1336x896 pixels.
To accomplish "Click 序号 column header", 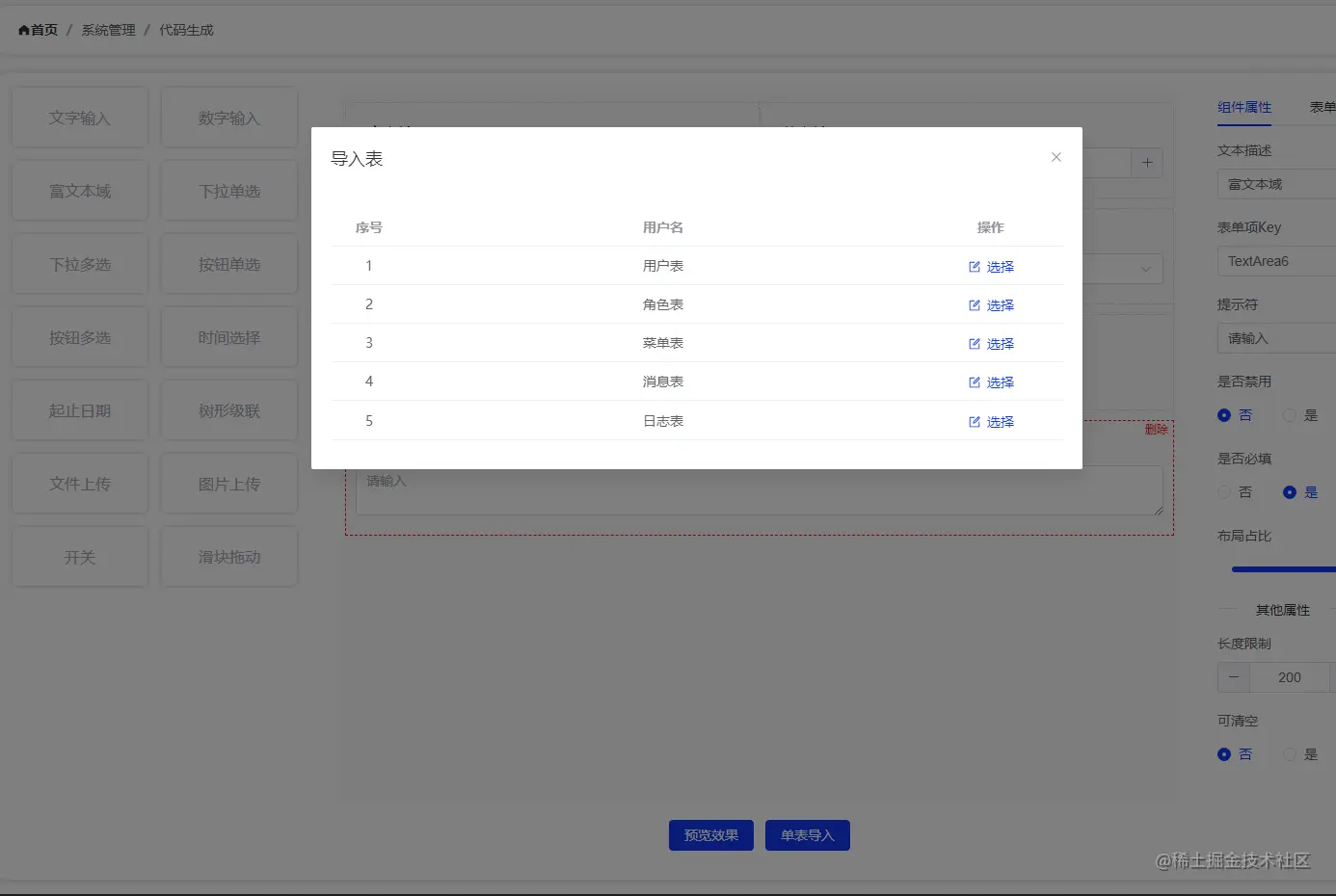I will coord(369,227).
